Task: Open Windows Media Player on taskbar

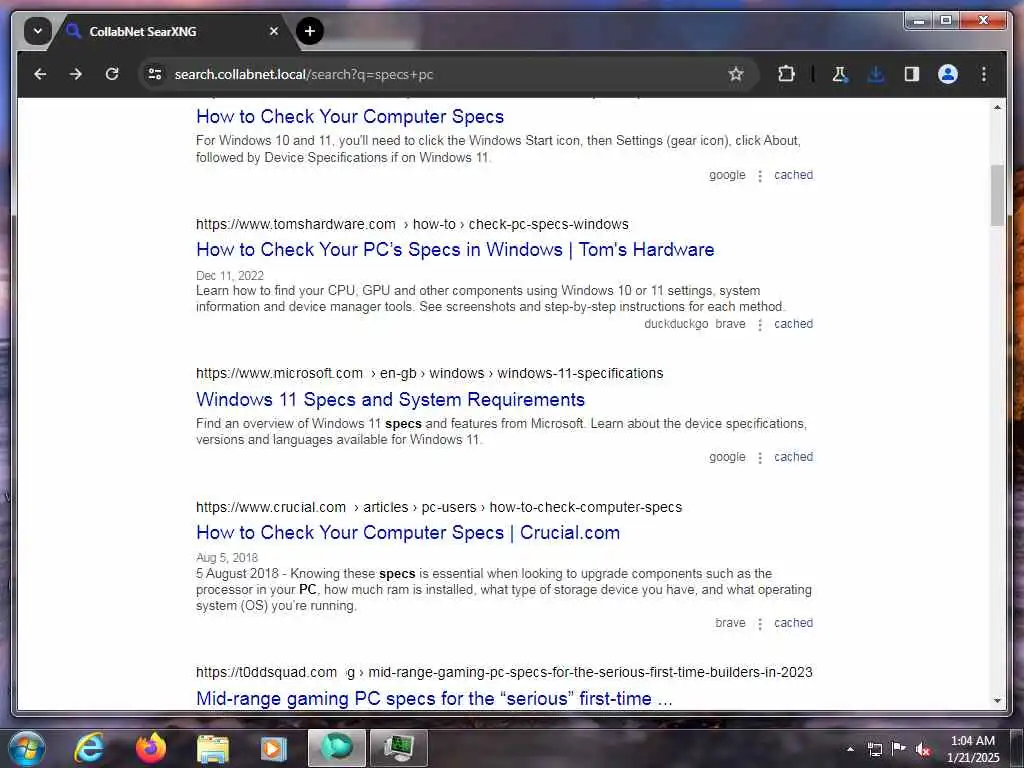Action: [x=274, y=748]
